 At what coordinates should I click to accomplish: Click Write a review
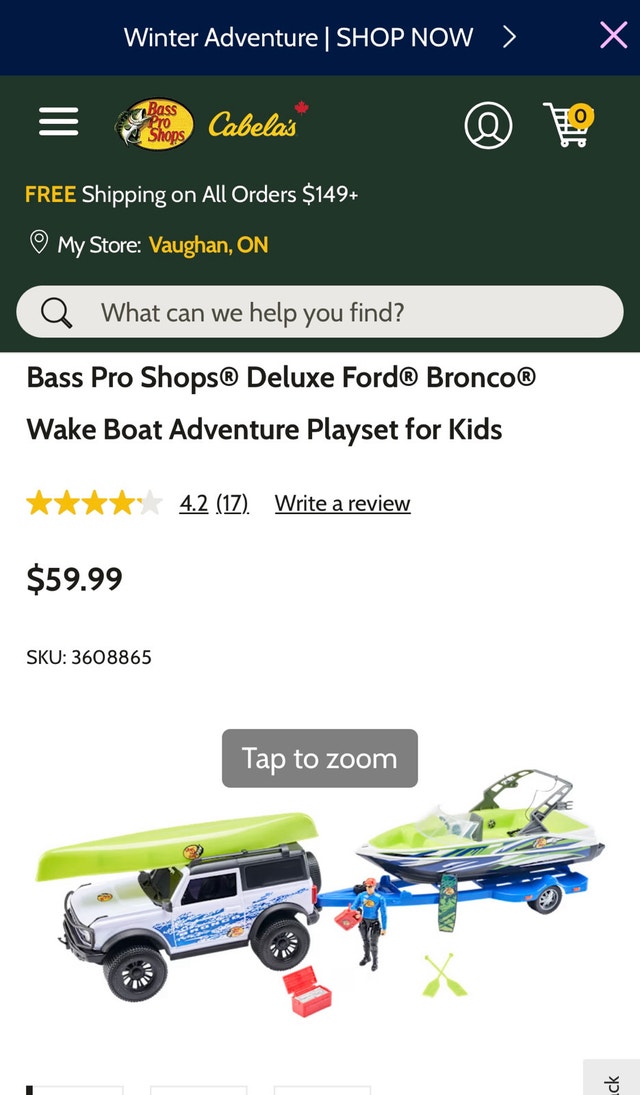[342, 503]
